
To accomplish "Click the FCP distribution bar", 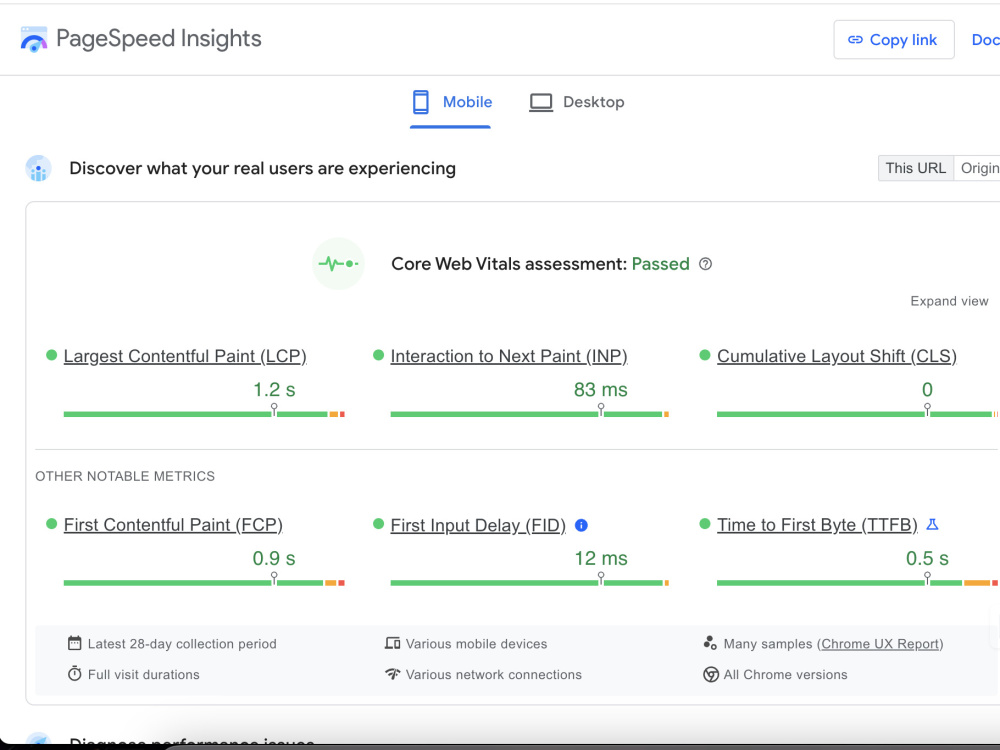I will [204, 583].
